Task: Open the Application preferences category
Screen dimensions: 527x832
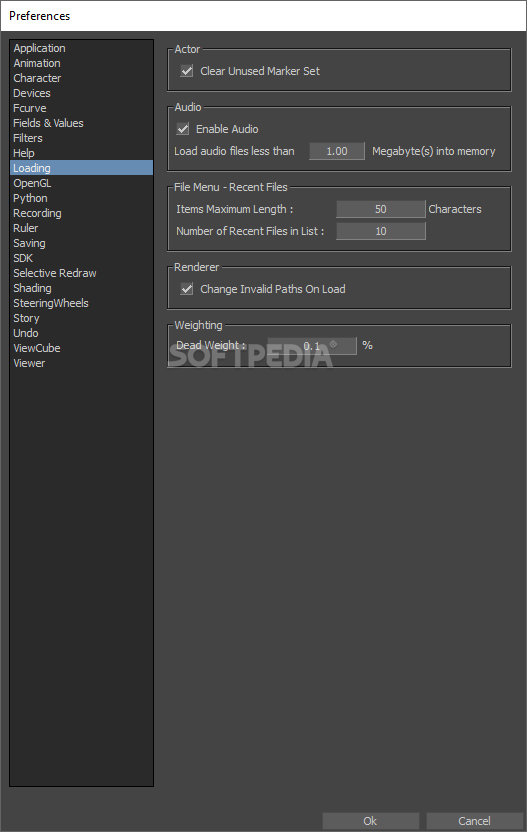Action: coord(81,48)
